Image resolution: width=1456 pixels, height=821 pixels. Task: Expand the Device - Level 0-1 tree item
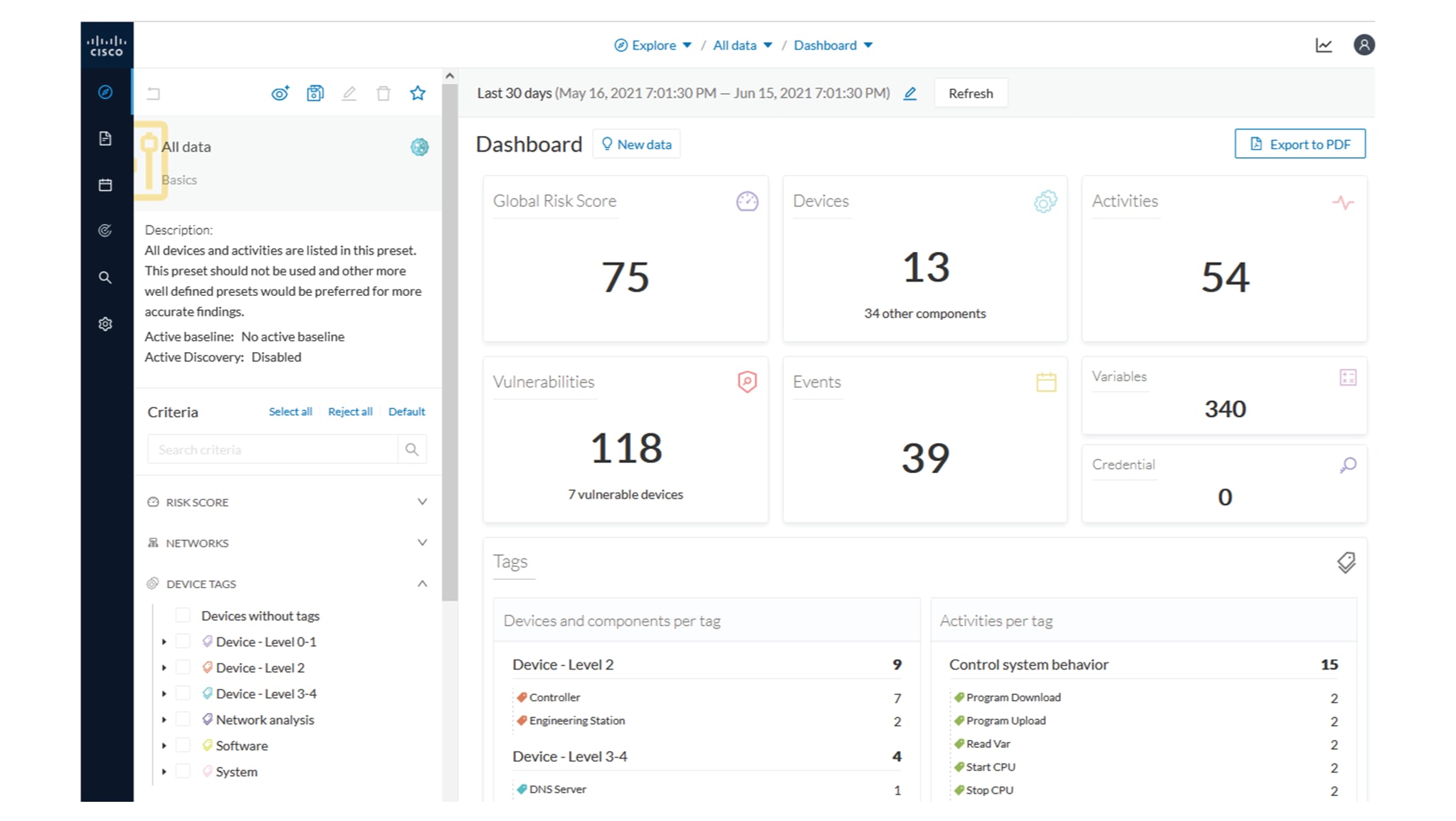coord(163,641)
